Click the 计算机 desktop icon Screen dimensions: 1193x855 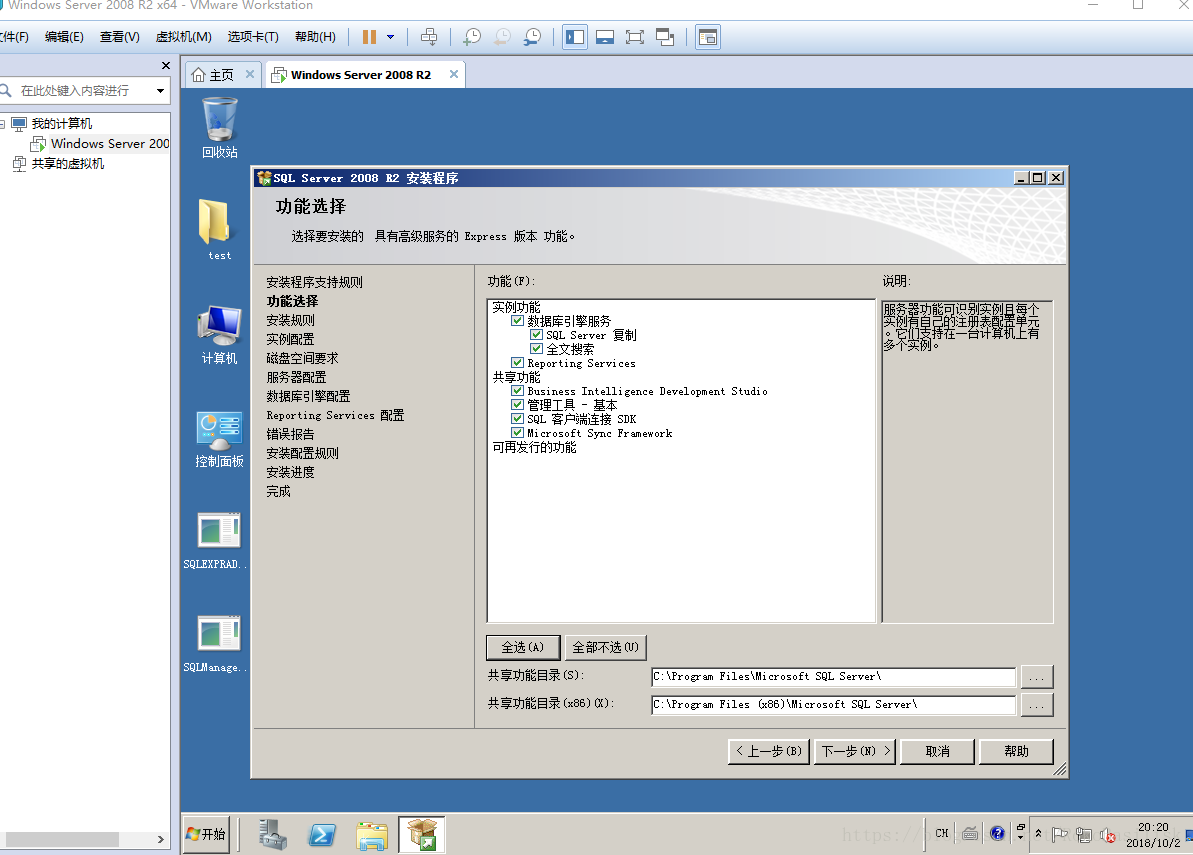tap(219, 335)
